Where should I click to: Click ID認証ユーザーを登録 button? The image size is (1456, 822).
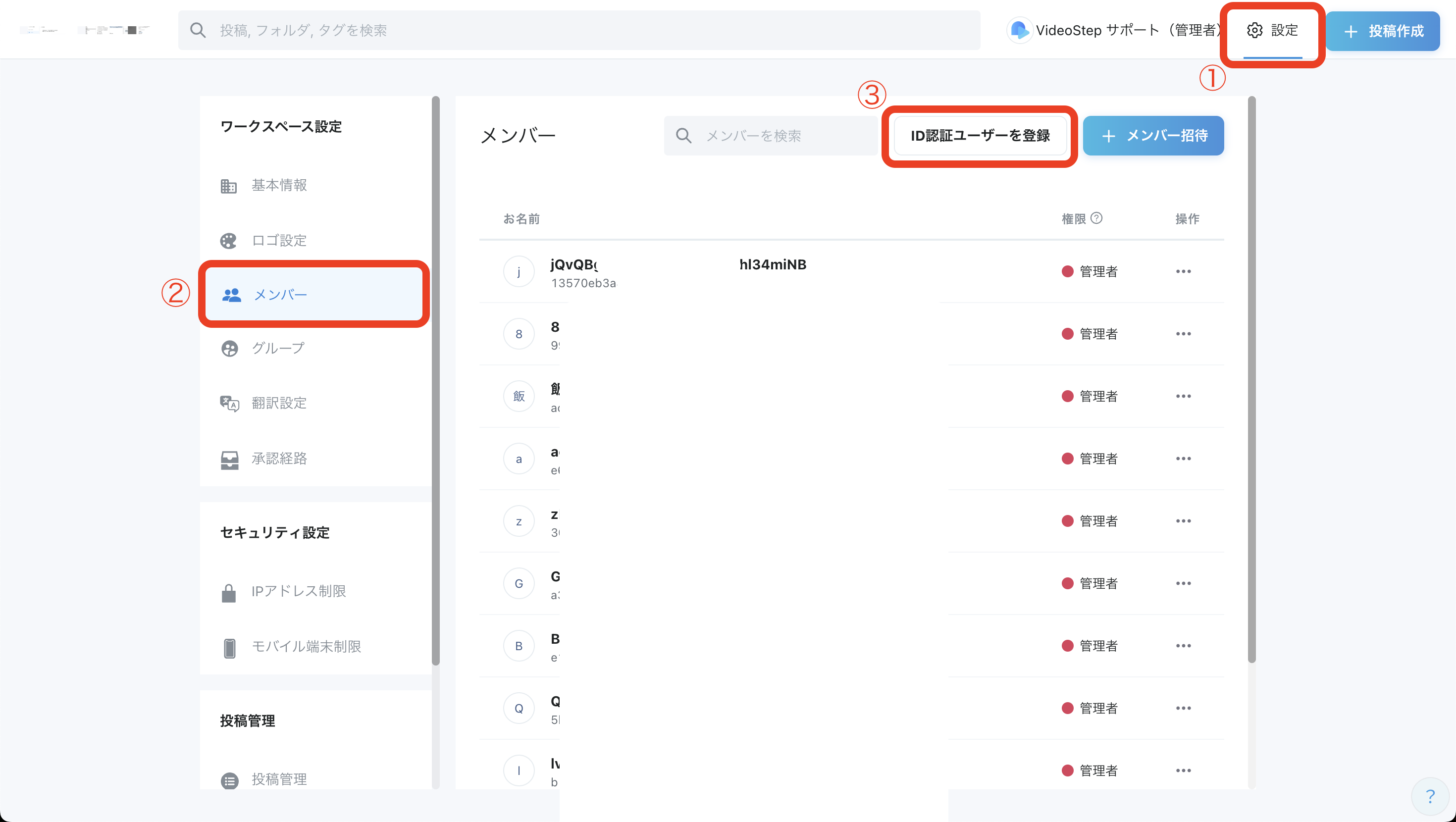(x=980, y=136)
